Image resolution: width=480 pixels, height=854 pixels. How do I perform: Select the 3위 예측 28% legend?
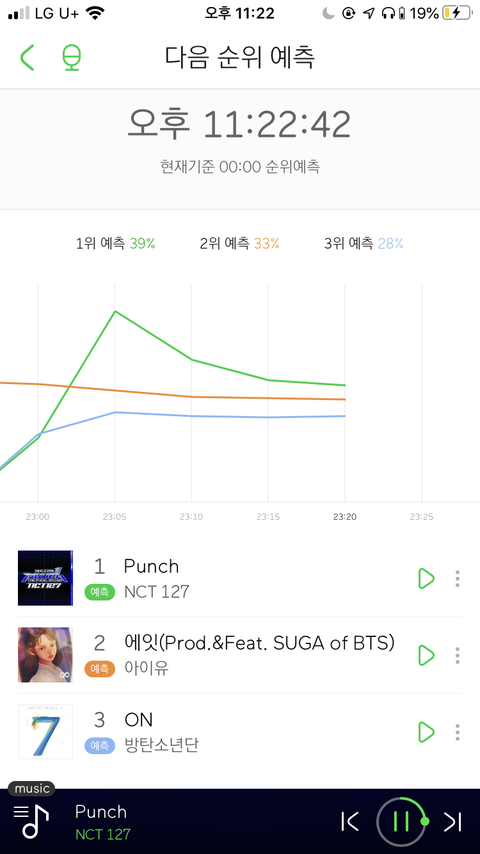[x=363, y=243]
